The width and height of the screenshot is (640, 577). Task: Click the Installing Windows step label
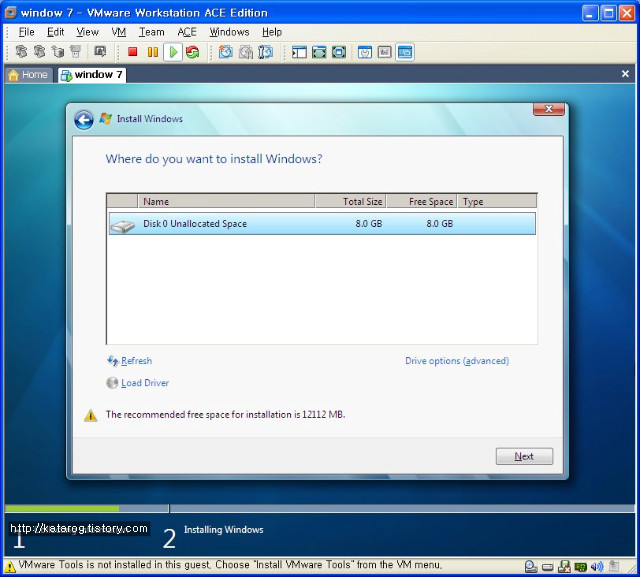coord(224,530)
